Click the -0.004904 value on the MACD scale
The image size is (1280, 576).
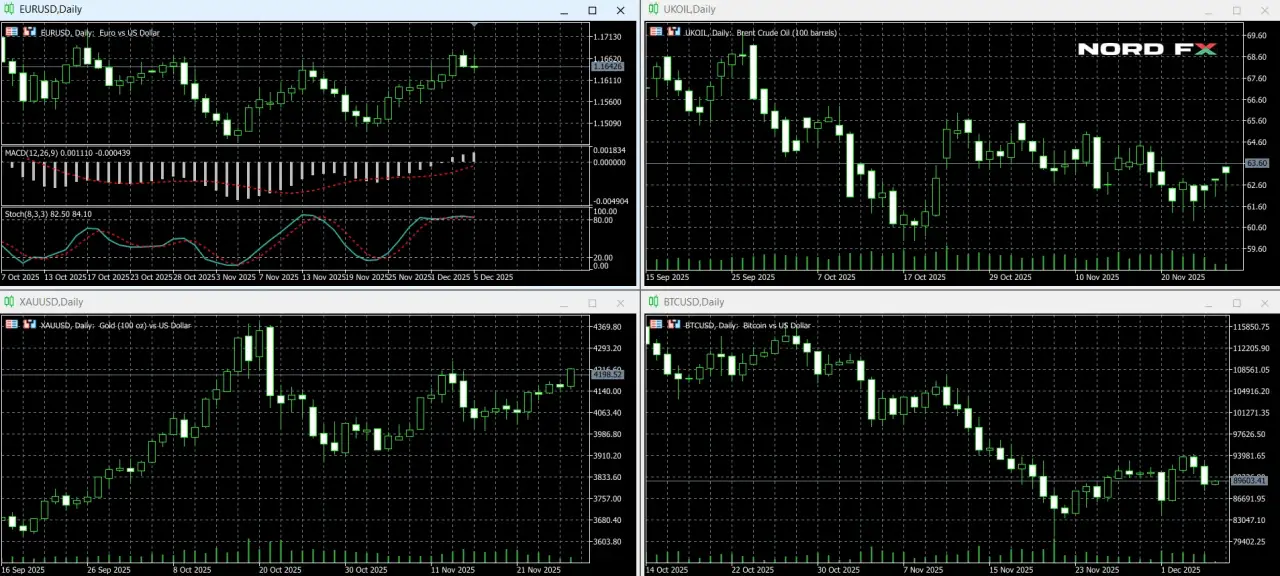coord(609,201)
